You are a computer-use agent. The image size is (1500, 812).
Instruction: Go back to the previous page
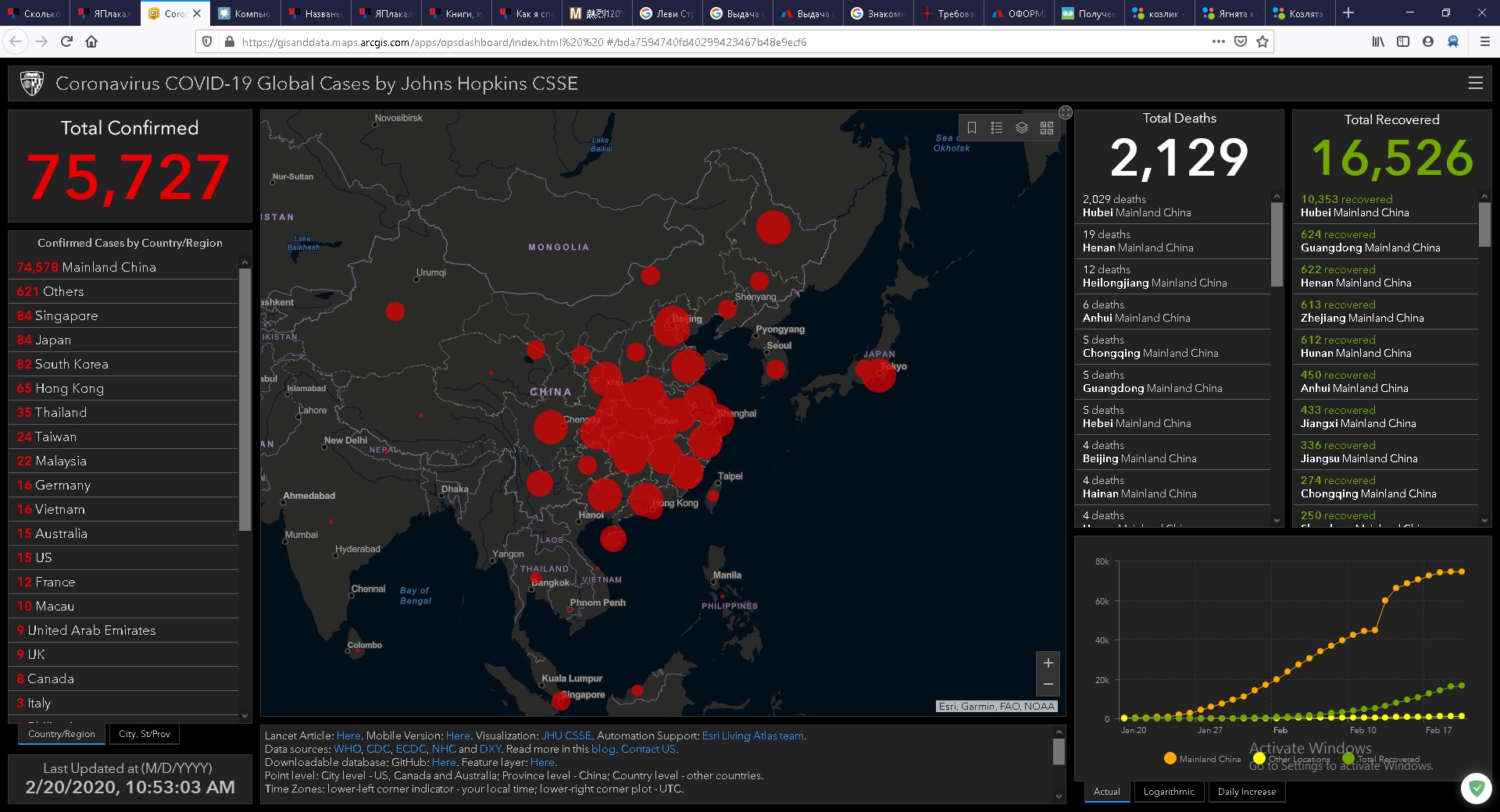16,41
